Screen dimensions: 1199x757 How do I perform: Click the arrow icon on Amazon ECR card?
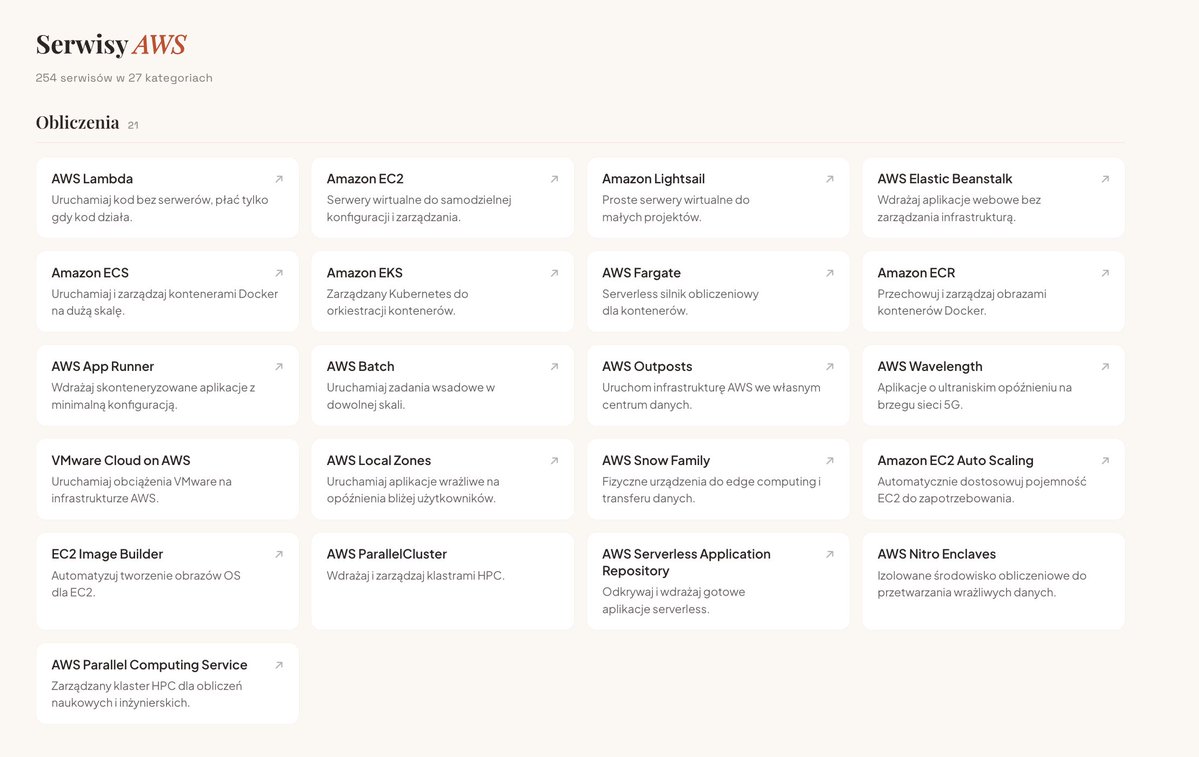tap(1105, 273)
